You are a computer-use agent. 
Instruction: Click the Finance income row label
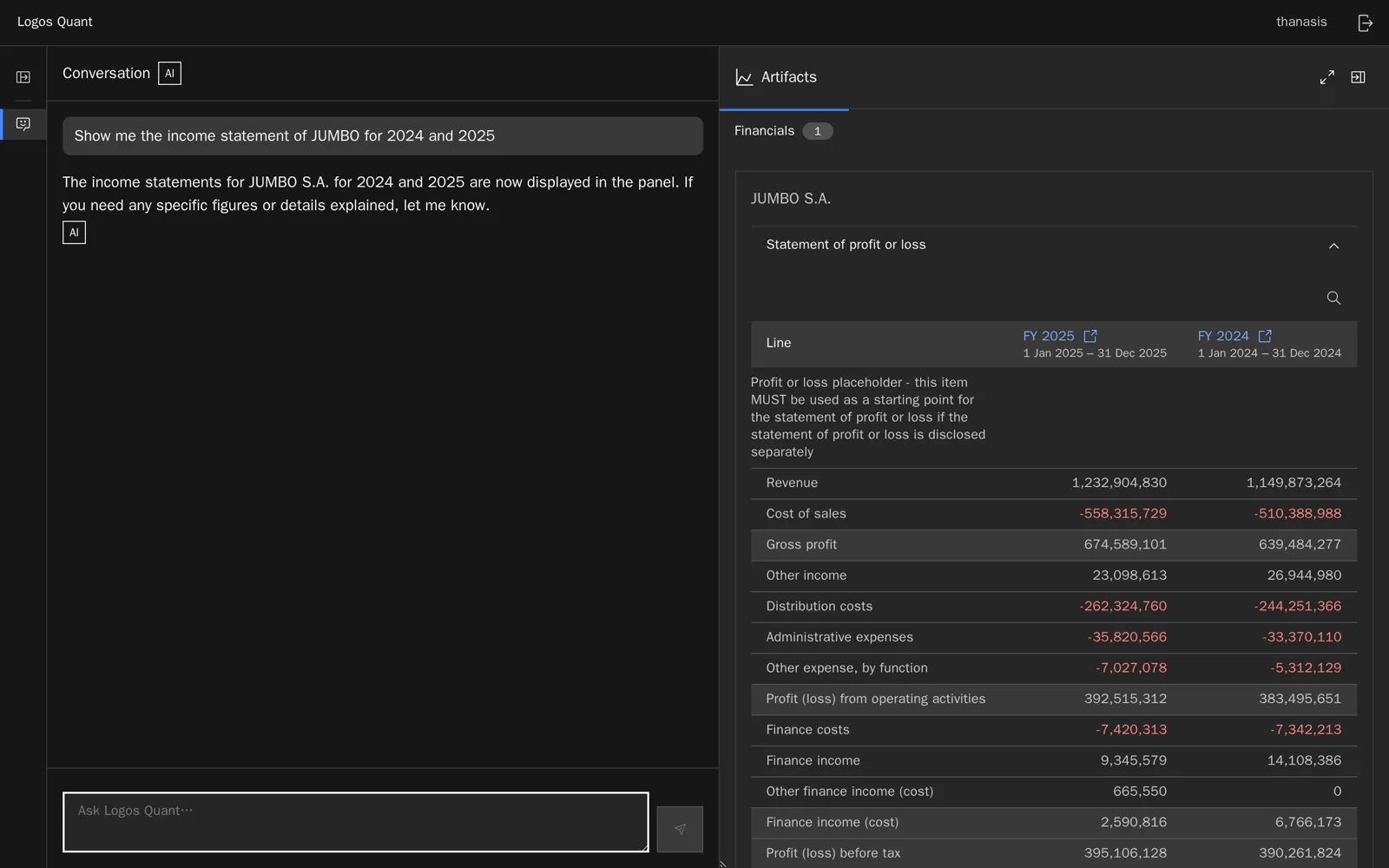813,761
